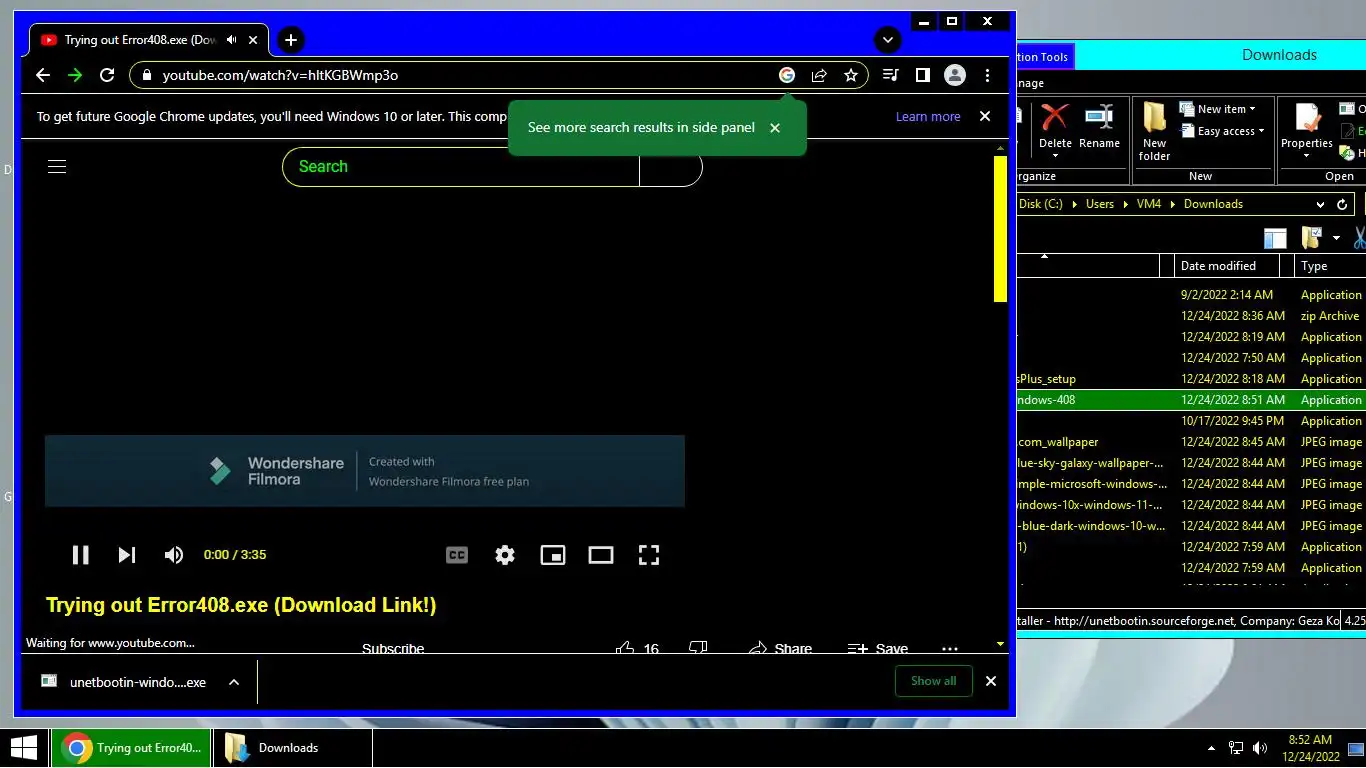Expand address bar history dropdown in Explorer
1366x768 pixels.
[1320, 204]
